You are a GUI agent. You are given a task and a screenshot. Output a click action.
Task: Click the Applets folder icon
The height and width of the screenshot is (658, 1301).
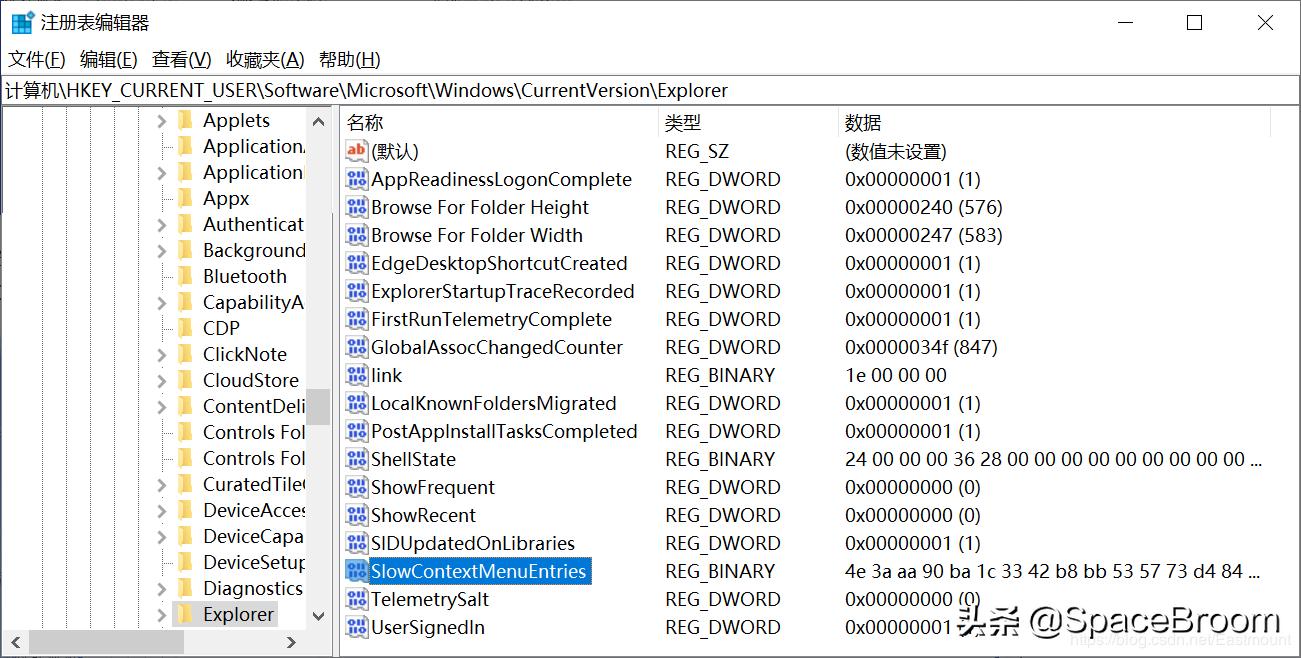[x=185, y=120]
